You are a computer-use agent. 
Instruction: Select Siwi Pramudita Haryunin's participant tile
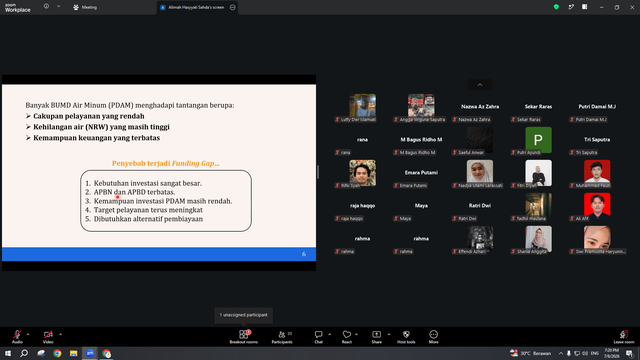tap(597, 240)
